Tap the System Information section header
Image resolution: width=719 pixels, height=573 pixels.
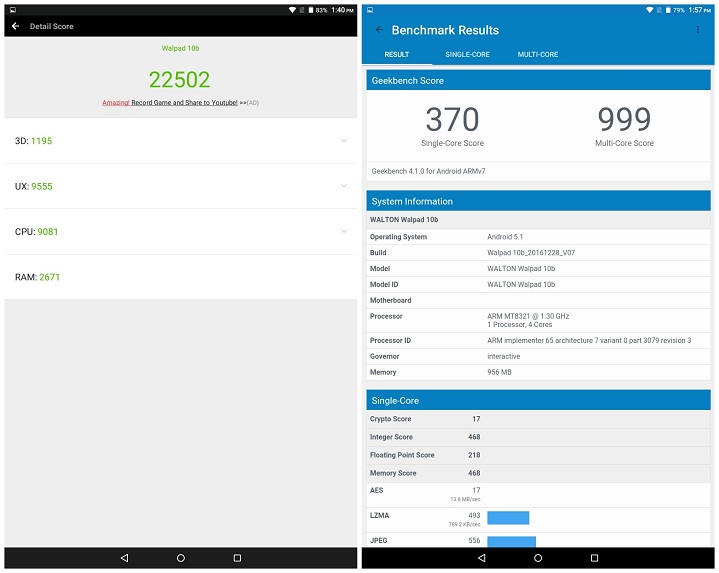click(x=538, y=201)
